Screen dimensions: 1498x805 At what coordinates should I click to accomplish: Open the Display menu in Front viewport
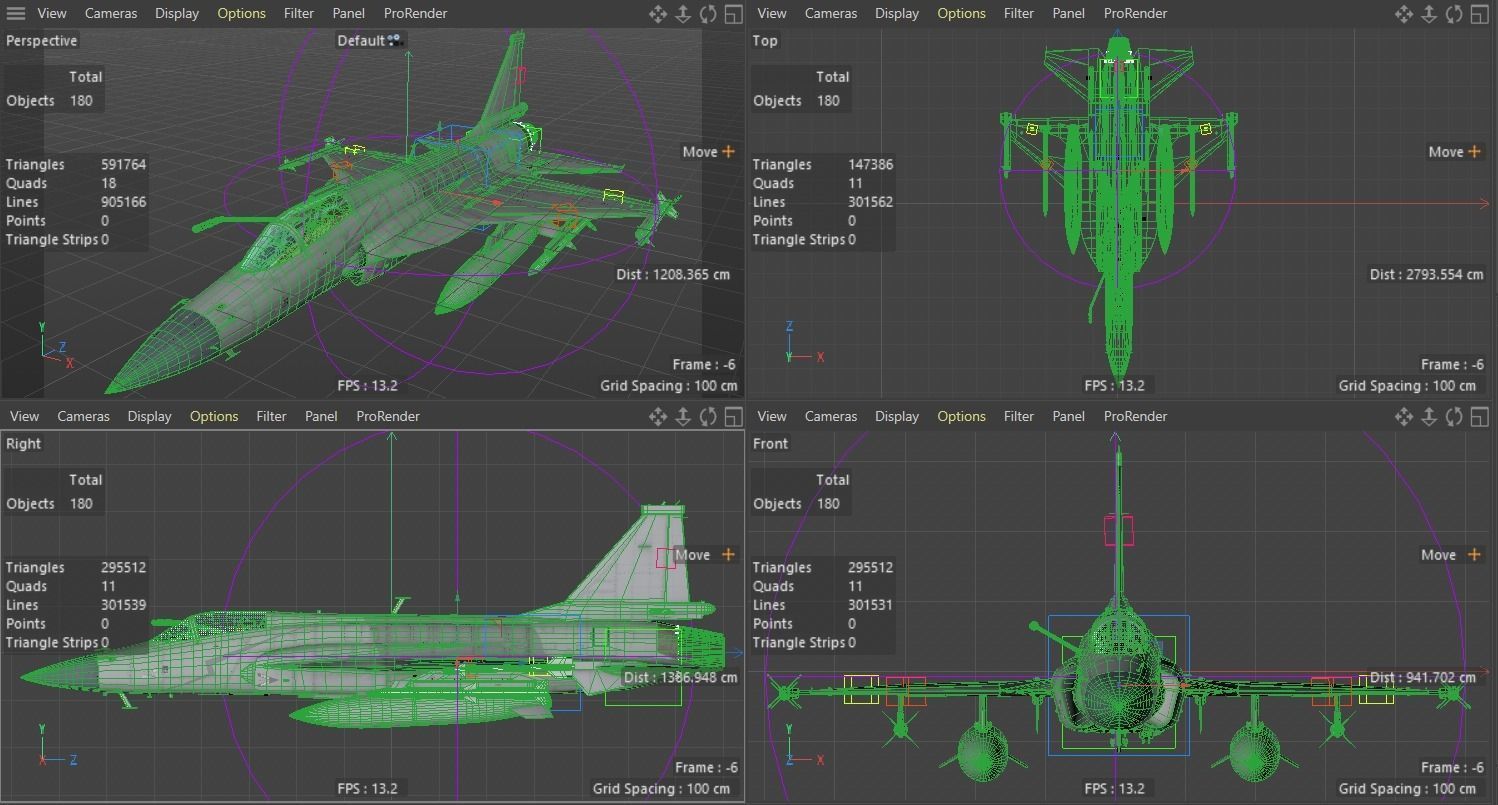click(897, 416)
